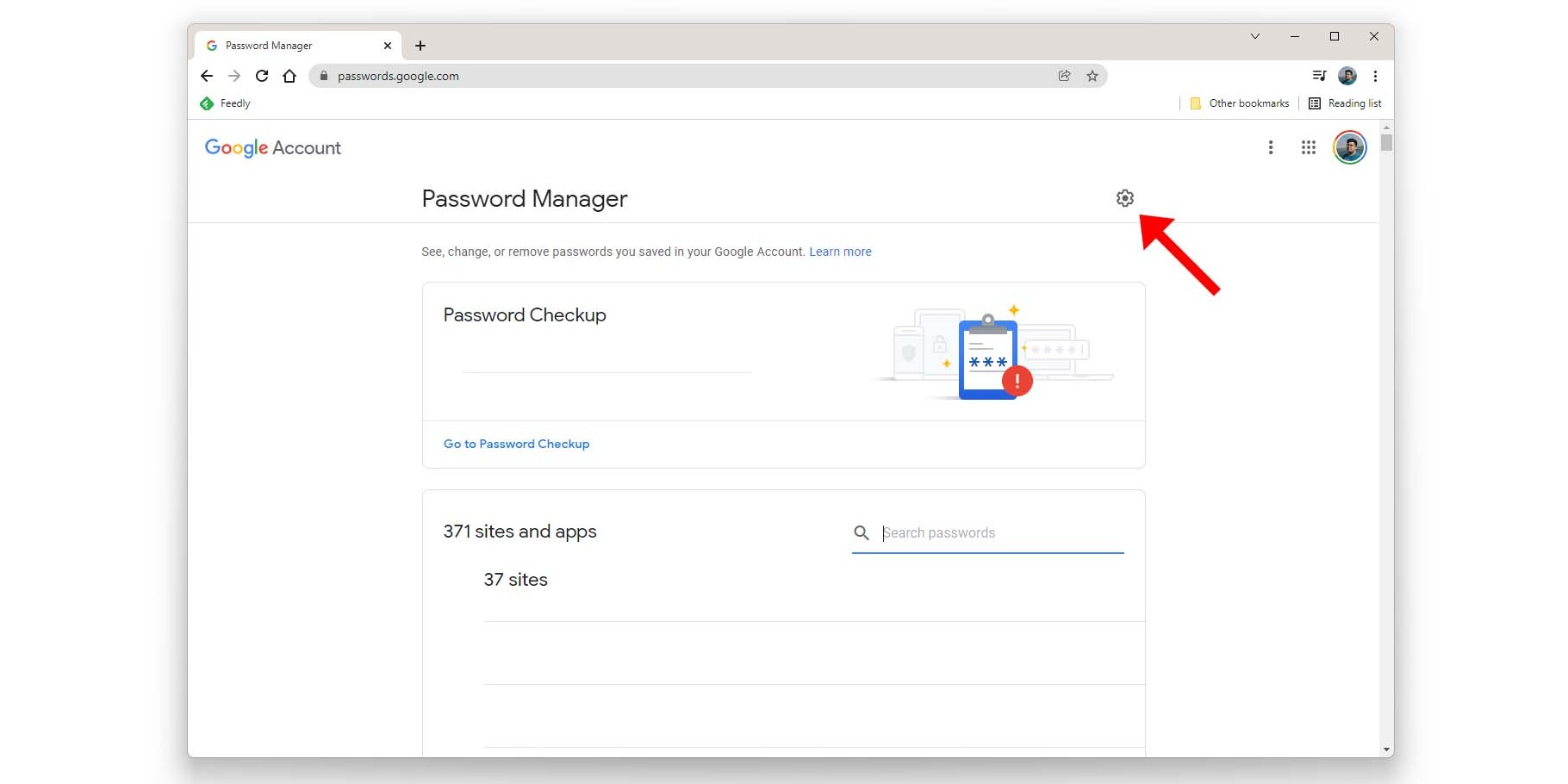The height and width of the screenshot is (784, 1568).
Task: Click the Google Account profile avatar
Action: (1349, 147)
